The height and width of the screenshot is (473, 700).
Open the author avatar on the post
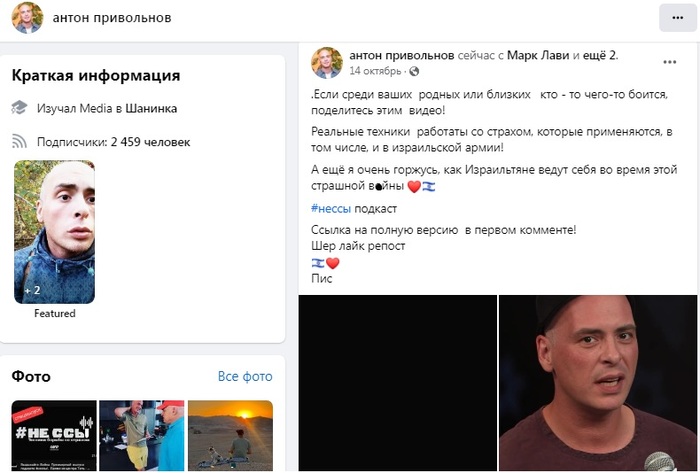(327, 63)
